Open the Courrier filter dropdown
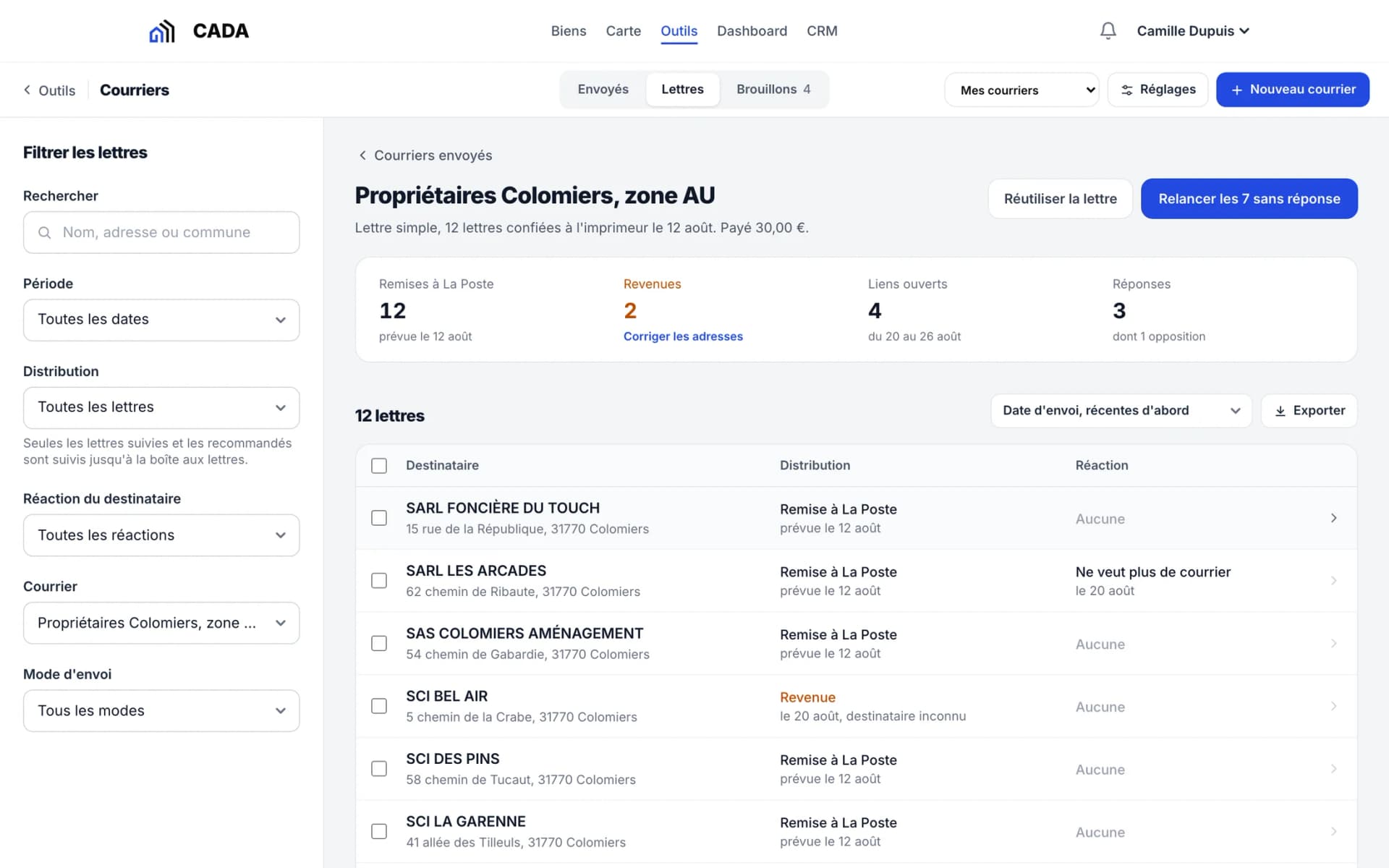 (x=161, y=623)
